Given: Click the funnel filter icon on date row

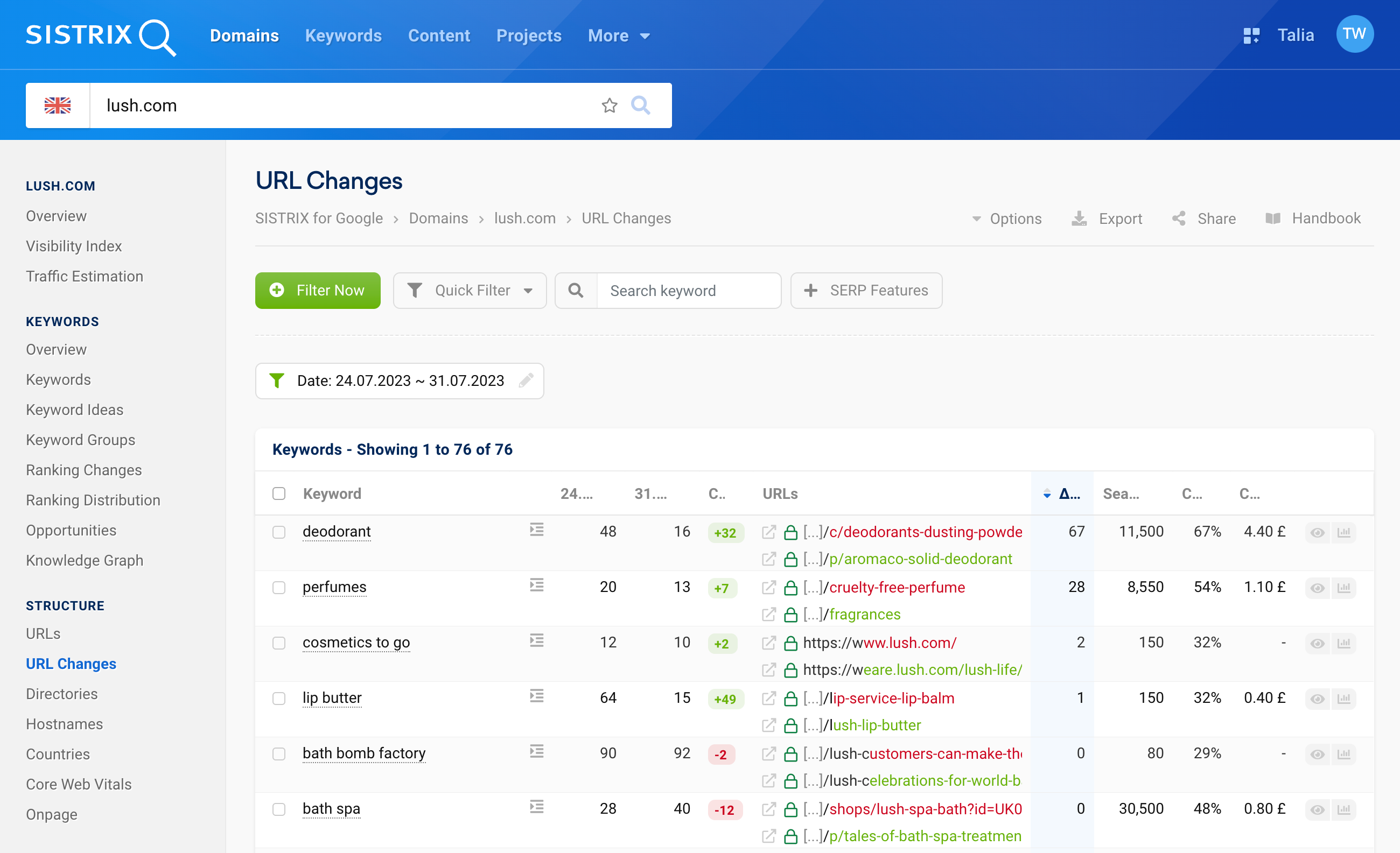Looking at the screenshot, I should (x=279, y=381).
